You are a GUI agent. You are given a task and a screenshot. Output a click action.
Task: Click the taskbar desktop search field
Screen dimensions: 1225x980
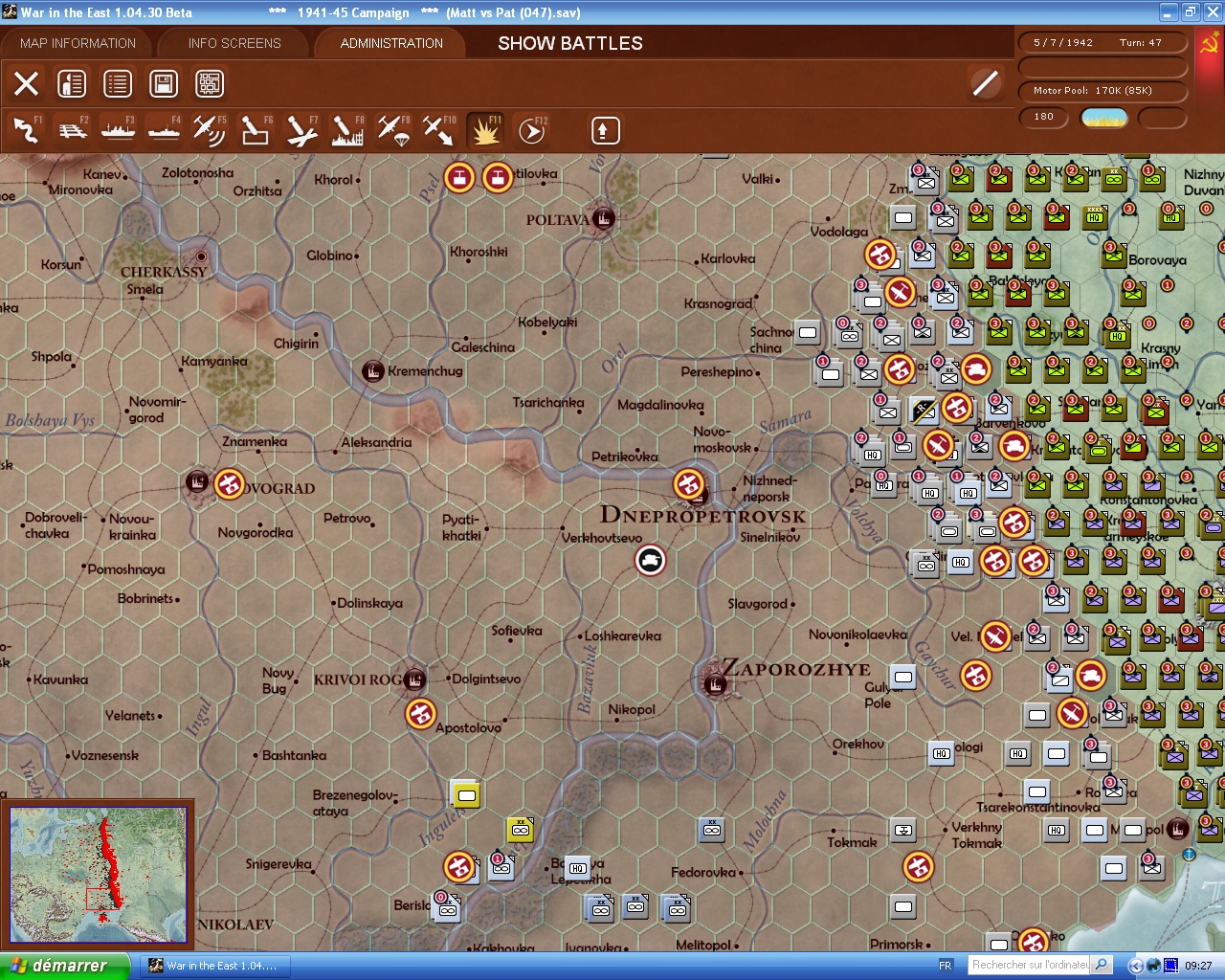(1030, 965)
